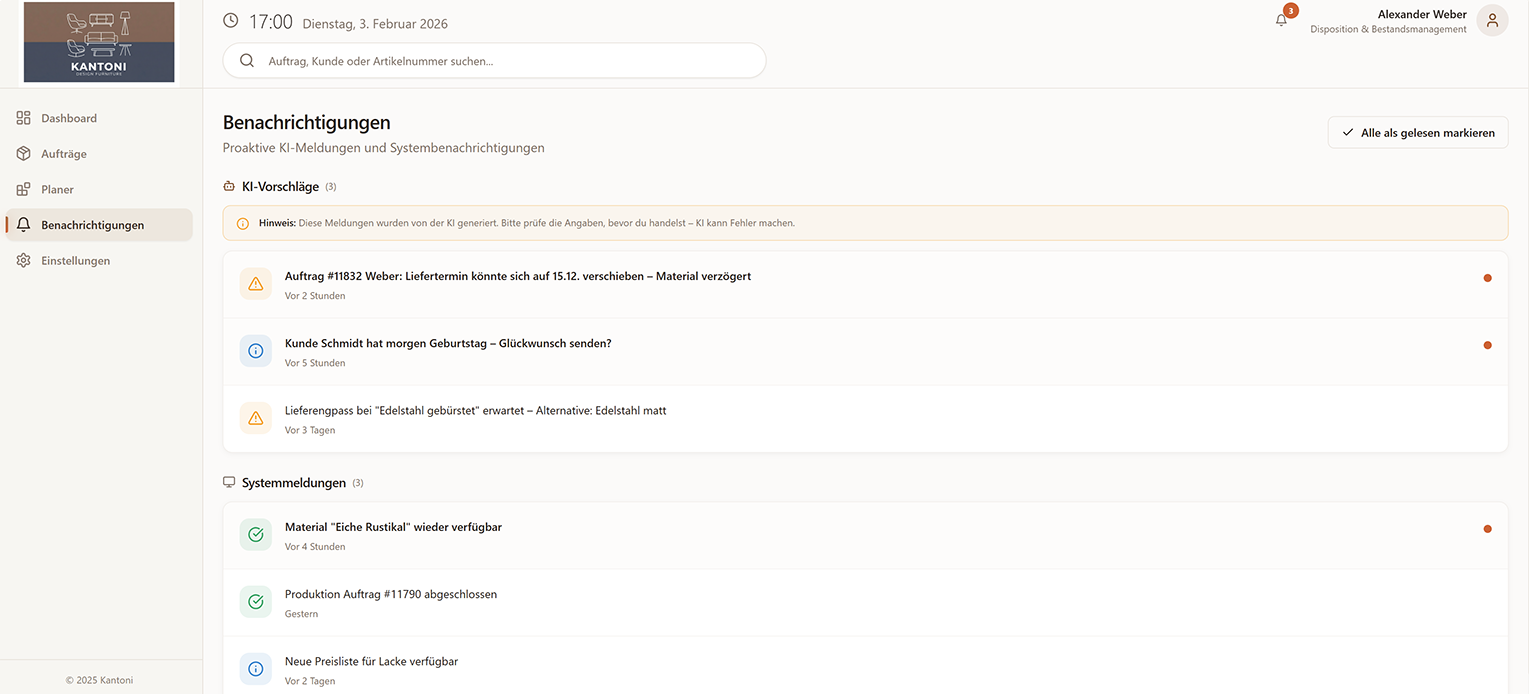
Task: Open Einstellungen from the sidebar
Action: 75,261
